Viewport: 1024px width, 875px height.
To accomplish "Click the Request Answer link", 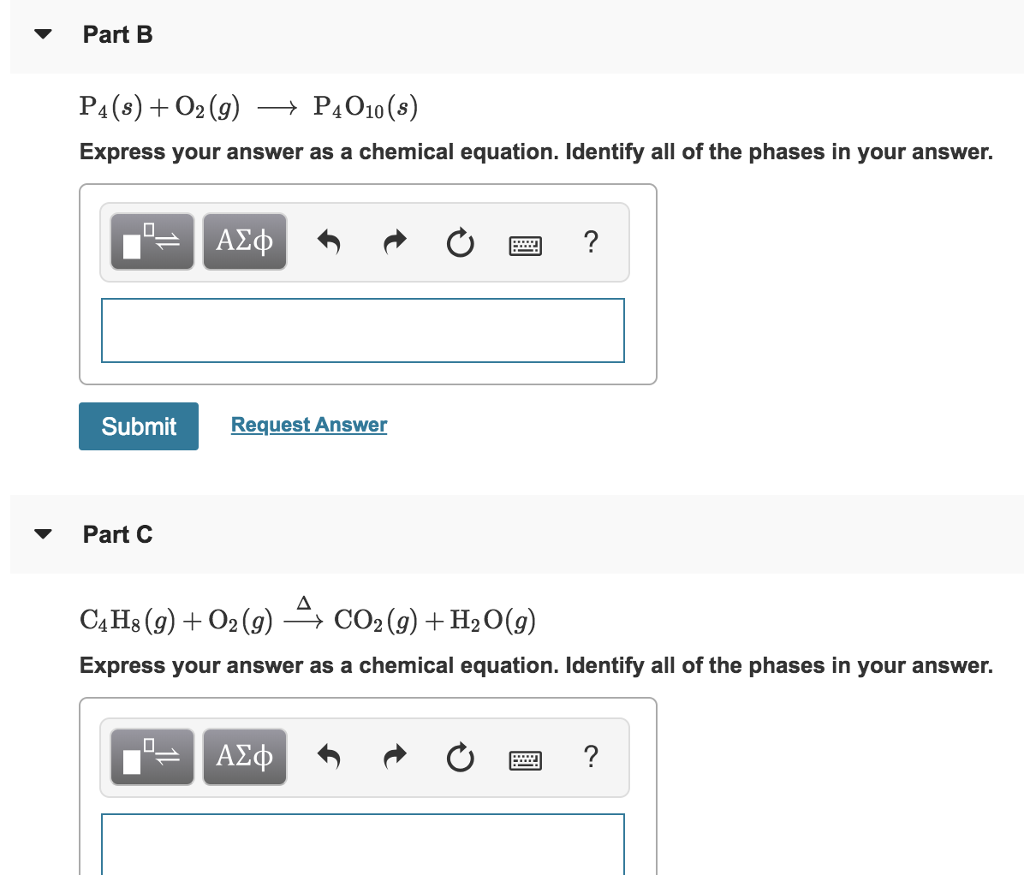I will point(308,424).
